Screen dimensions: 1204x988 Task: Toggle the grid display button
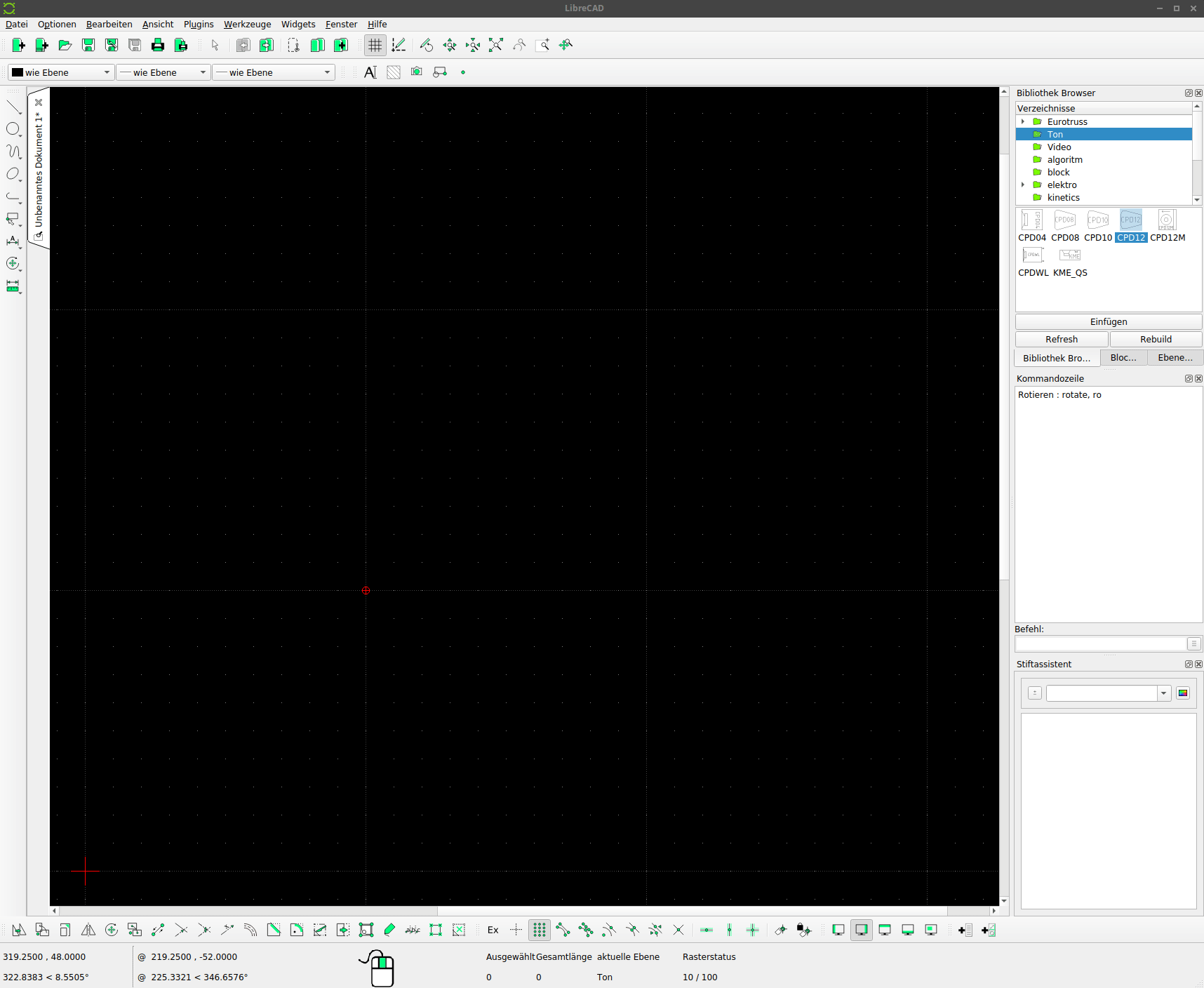click(375, 45)
